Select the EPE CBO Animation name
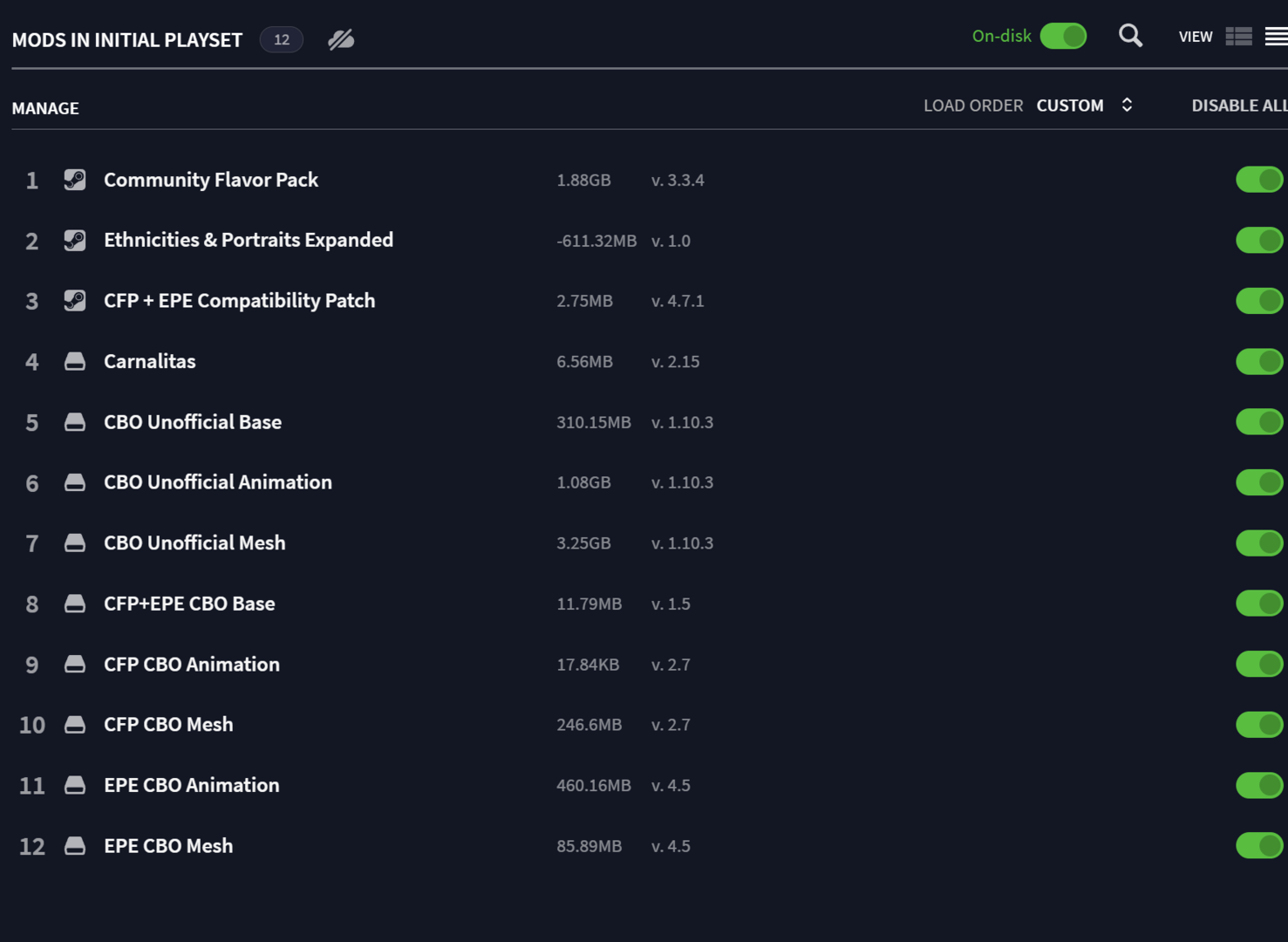Viewport: 1288px width, 942px height. pyautogui.click(x=192, y=785)
